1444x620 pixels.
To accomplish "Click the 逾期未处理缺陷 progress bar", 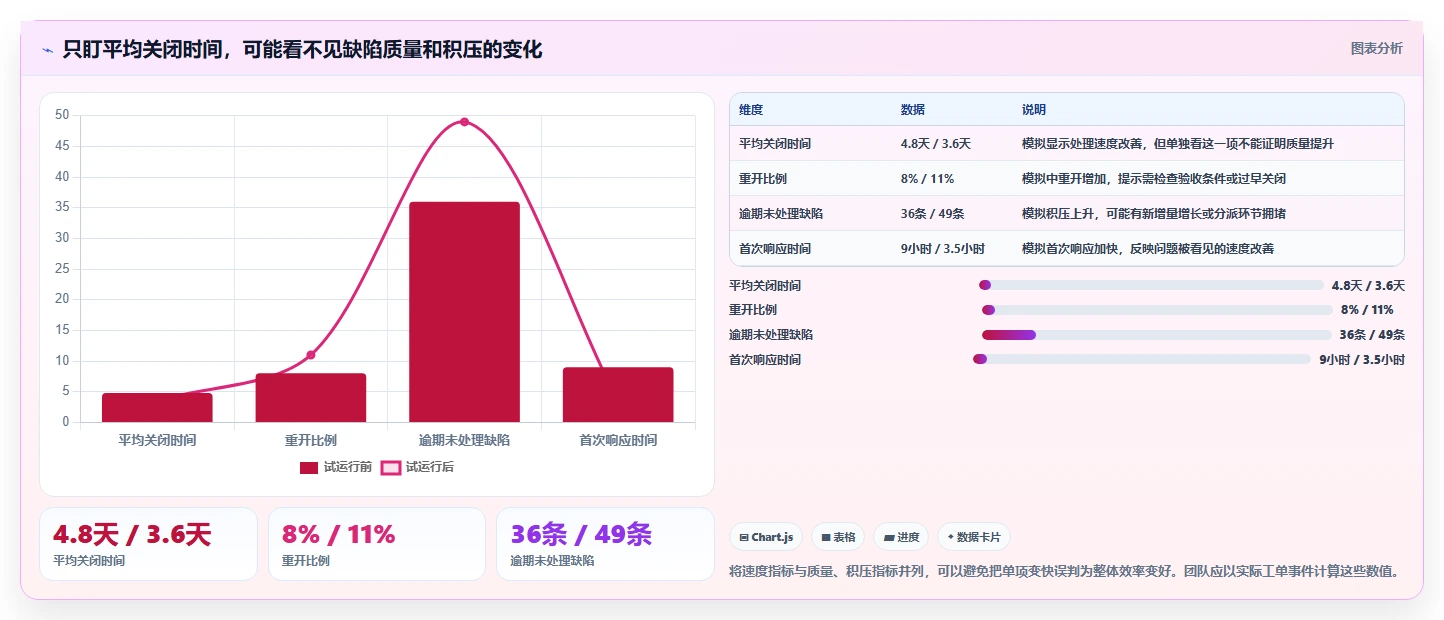I will pos(1156,335).
